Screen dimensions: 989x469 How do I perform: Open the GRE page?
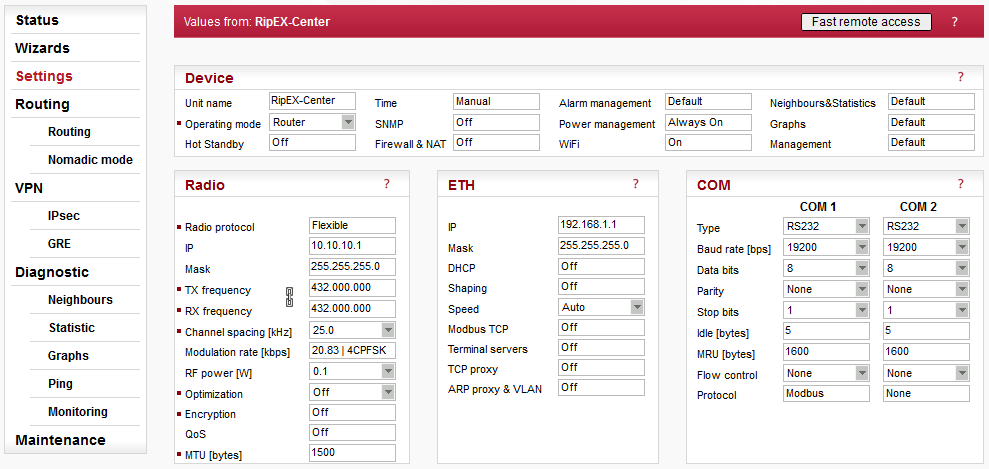point(59,244)
